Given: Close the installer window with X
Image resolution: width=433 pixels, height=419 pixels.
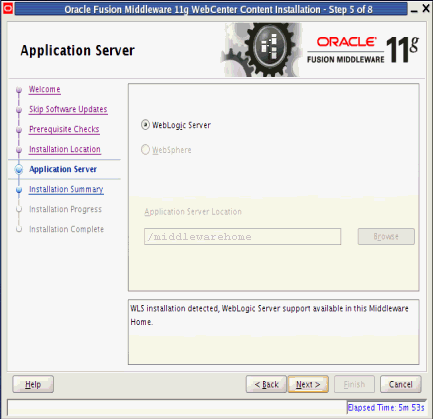Looking at the screenshot, I should (426, 9).
